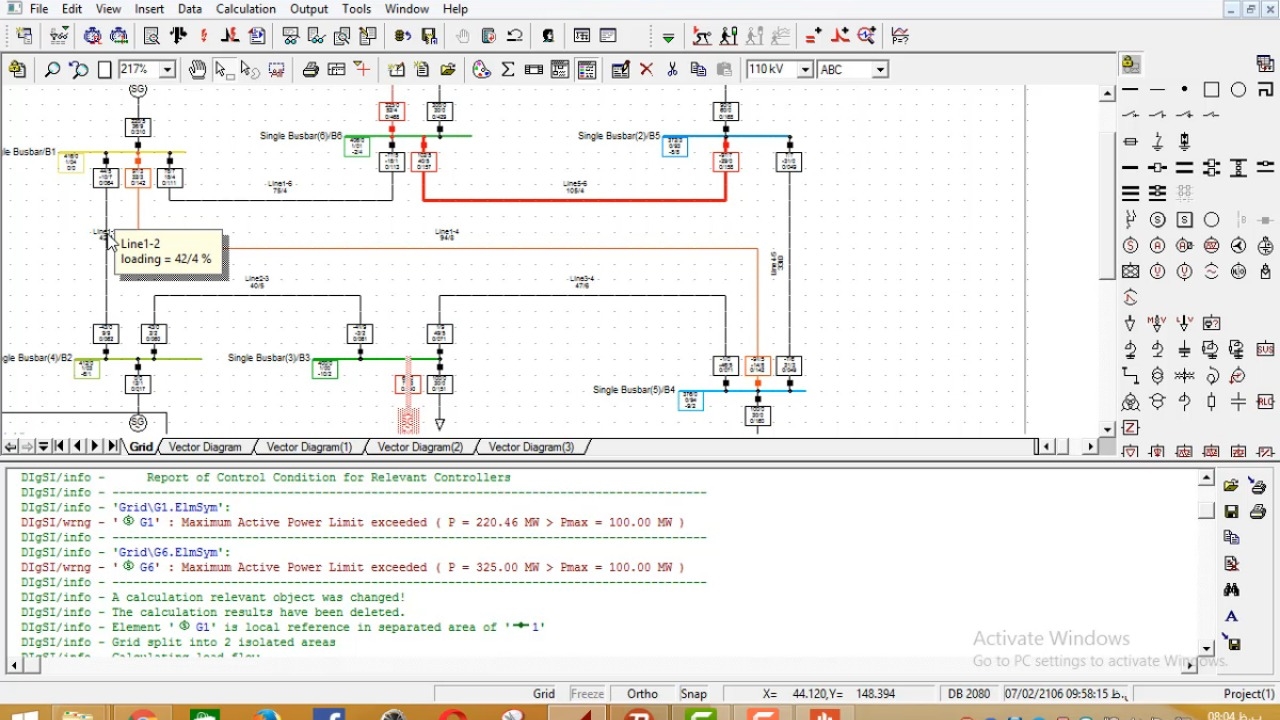This screenshot has height=720, width=1280.
Task: Toggle Ortho mode in status bar
Action: (642, 694)
